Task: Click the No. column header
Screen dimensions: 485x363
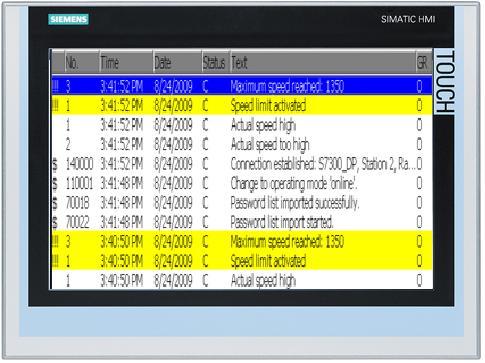Action: tap(82, 62)
